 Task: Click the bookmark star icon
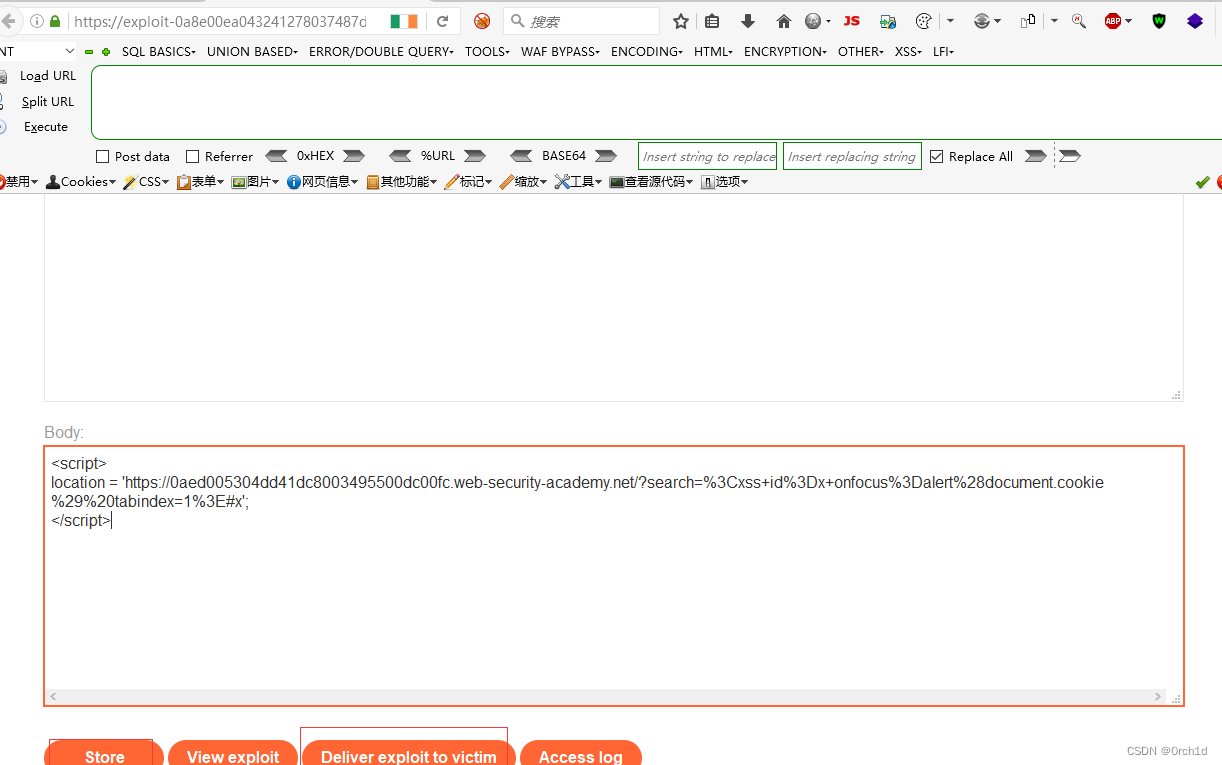[681, 21]
